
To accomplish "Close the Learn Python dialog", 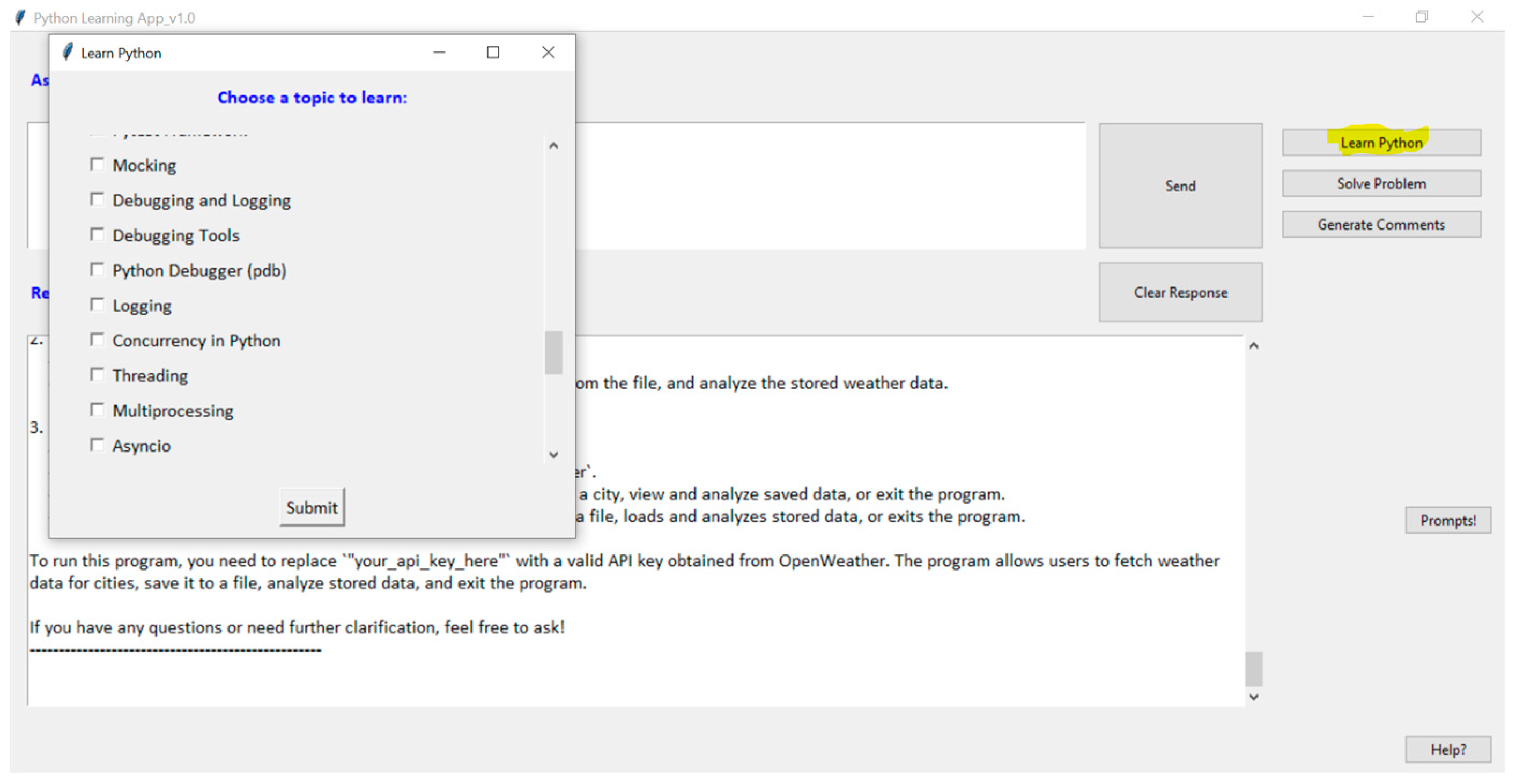I will pos(548,53).
